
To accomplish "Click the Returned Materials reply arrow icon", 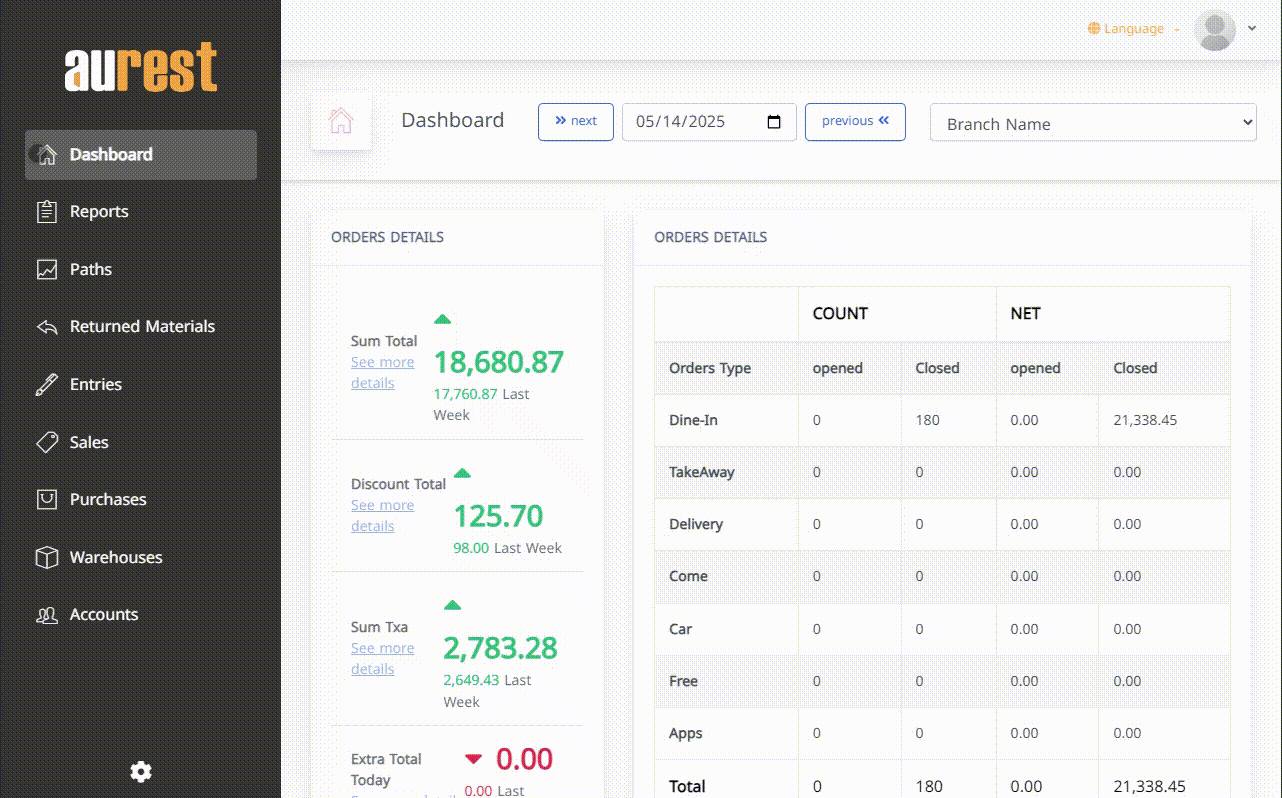I will (x=46, y=327).
